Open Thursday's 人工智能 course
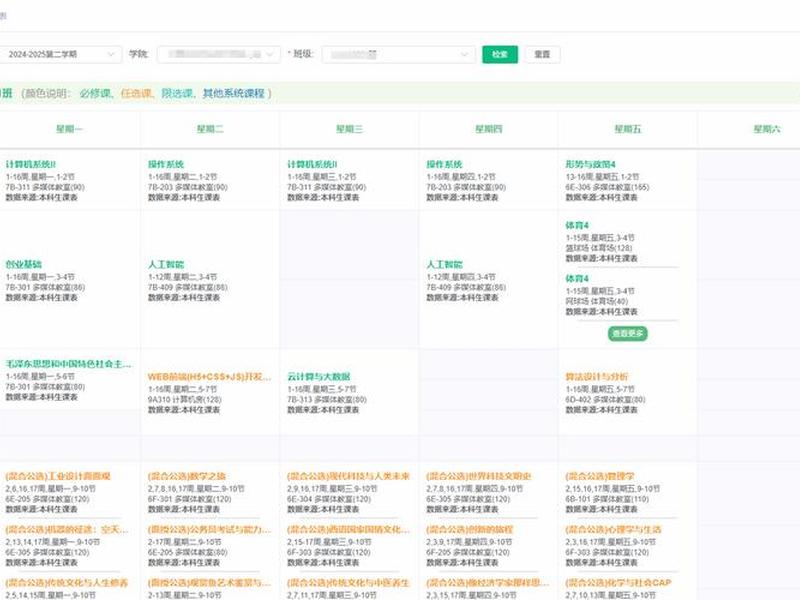Image resolution: width=800 pixels, height=600 pixels. coord(444,264)
